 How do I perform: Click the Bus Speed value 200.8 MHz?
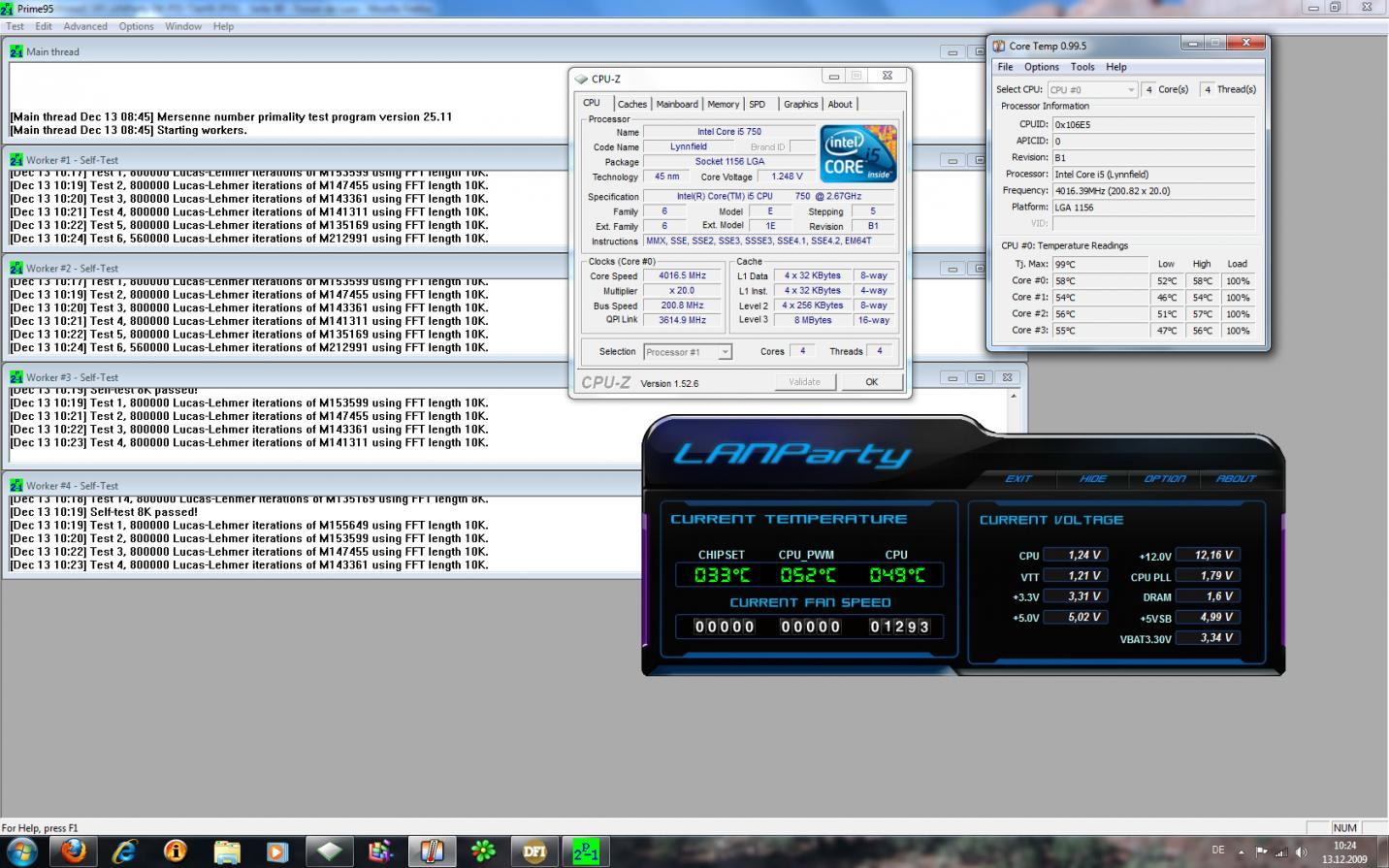682,305
